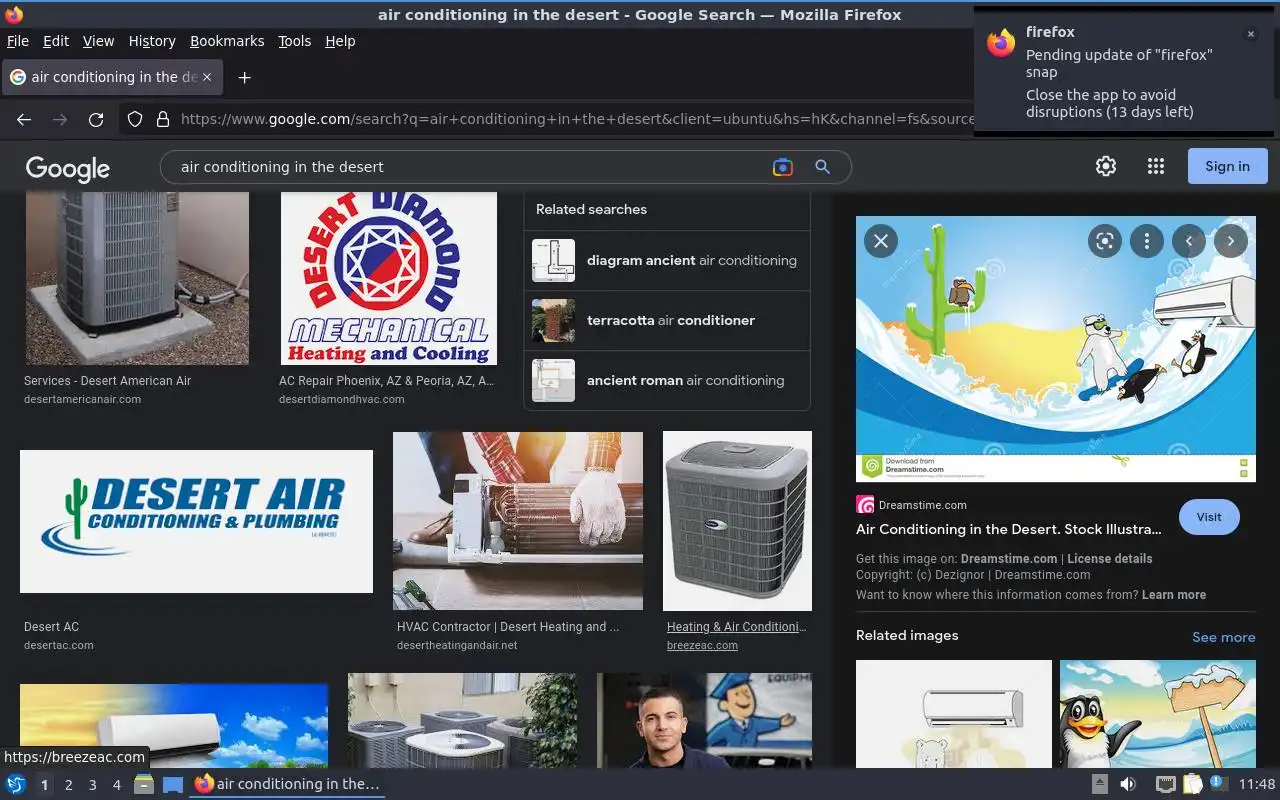Select Firefox window in taskbar
The image size is (1280, 800).
click(287, 784)
